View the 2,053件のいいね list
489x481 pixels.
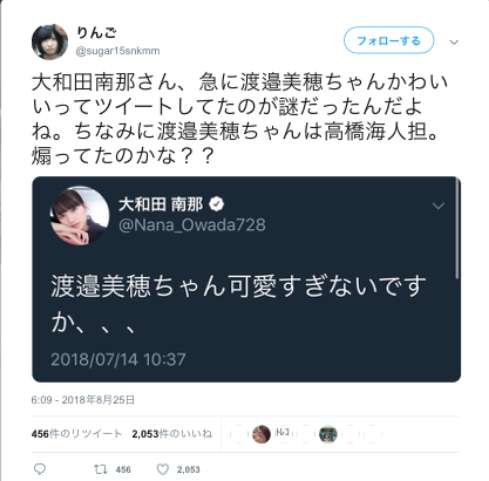172,434
